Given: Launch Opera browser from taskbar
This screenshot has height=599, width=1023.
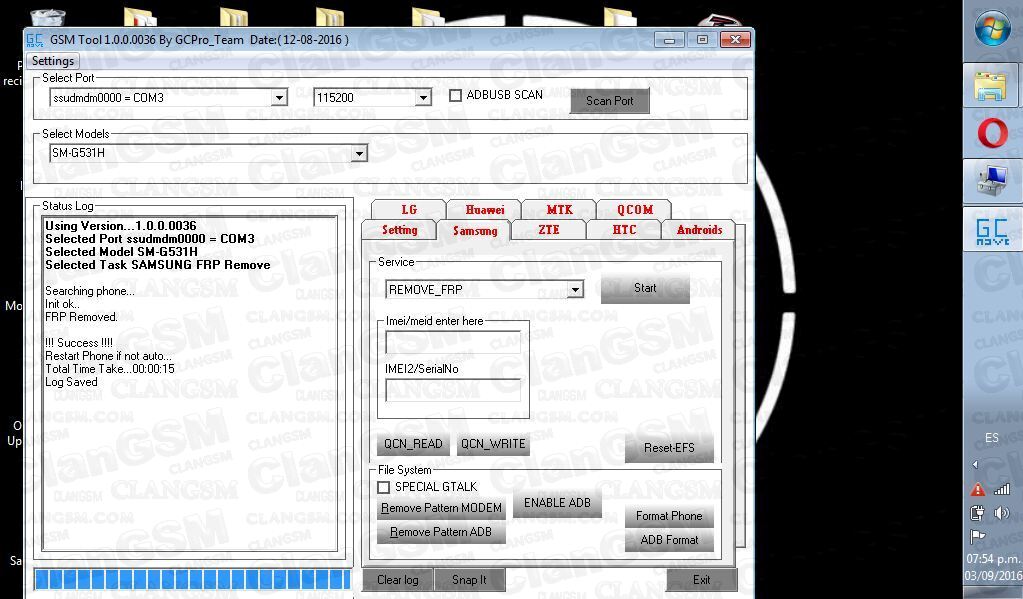Looking at the screenshot, I should point(992,134).
